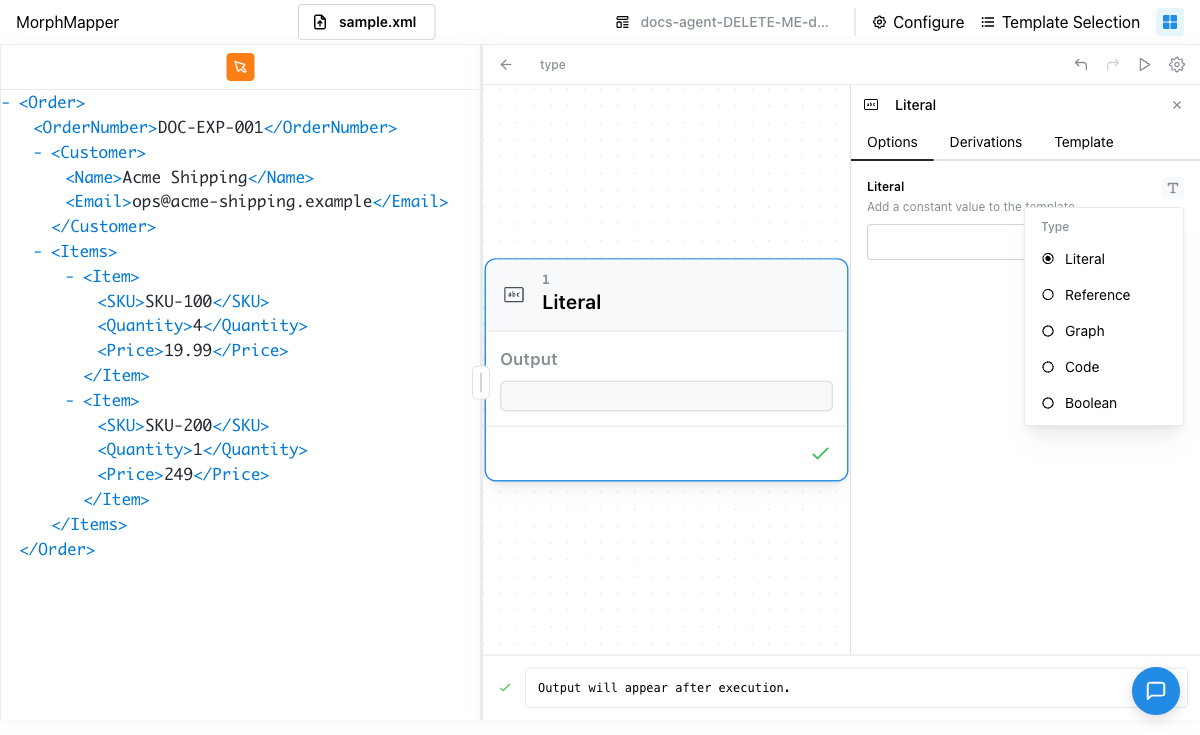The width and height of the screenshot is (1200, 735).
Task: Switch to the Options tab
Action: [892, 142]
